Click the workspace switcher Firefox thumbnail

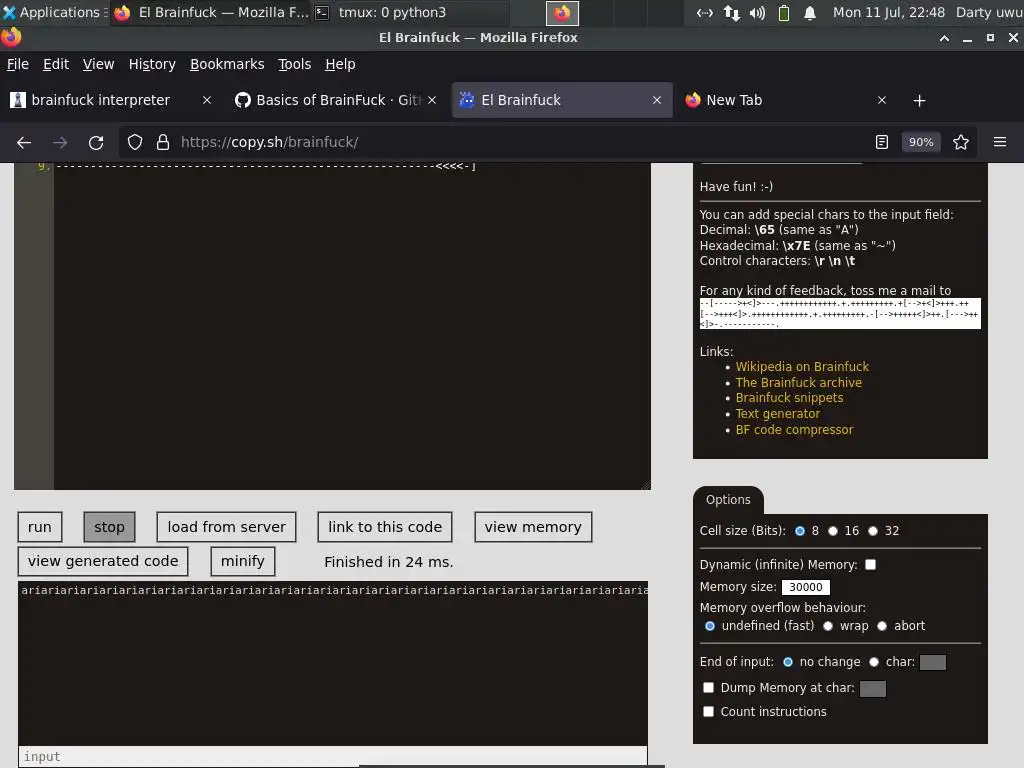tap(562, 13)
